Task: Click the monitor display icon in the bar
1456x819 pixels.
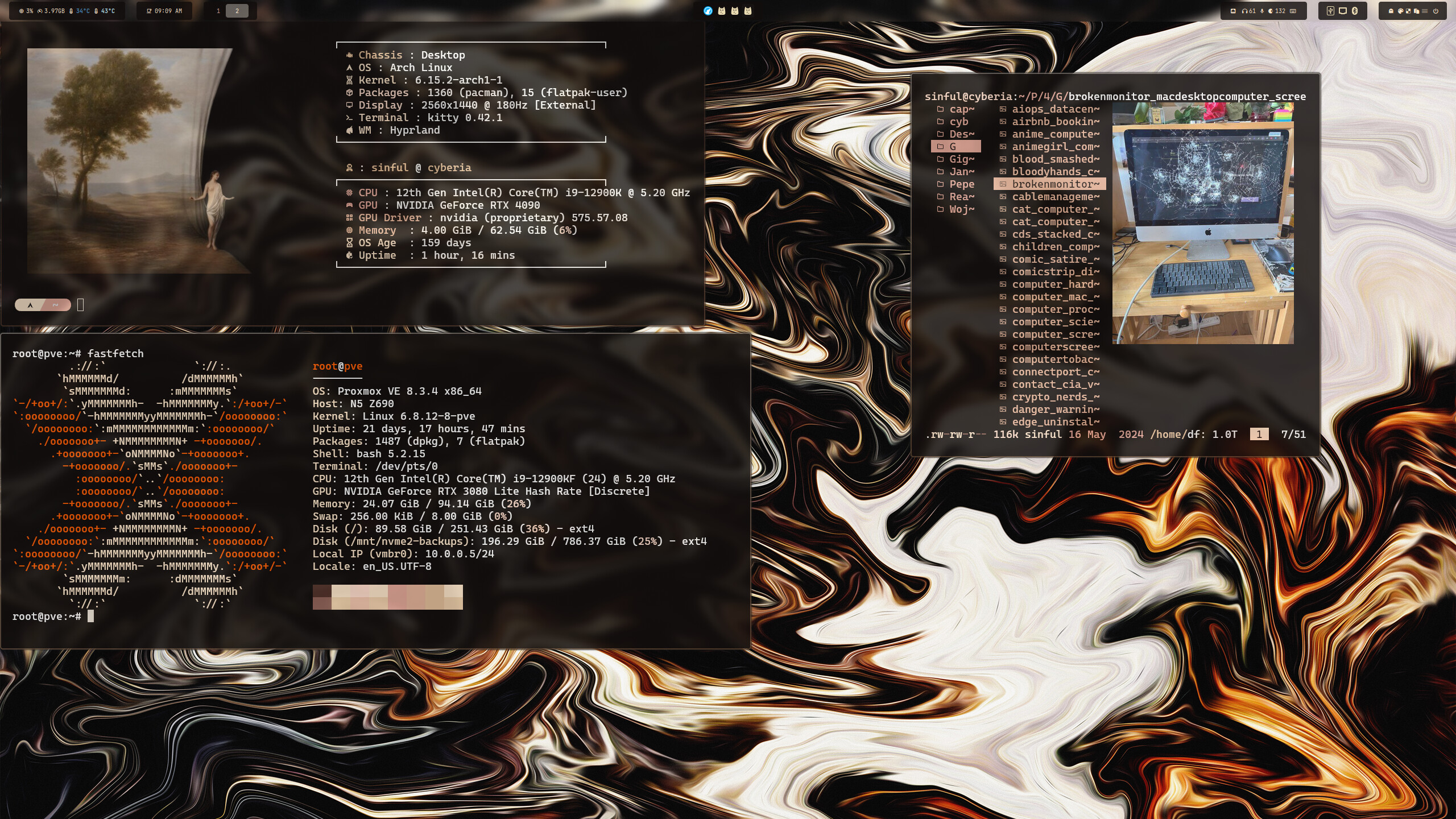Action: tap(1343, 11)
